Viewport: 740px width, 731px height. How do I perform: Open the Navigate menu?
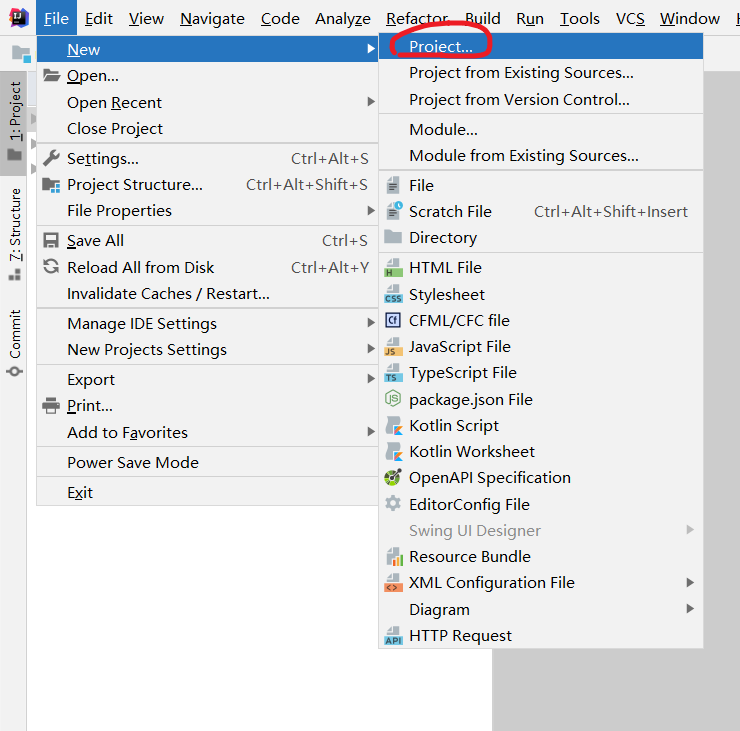(212, 18)
